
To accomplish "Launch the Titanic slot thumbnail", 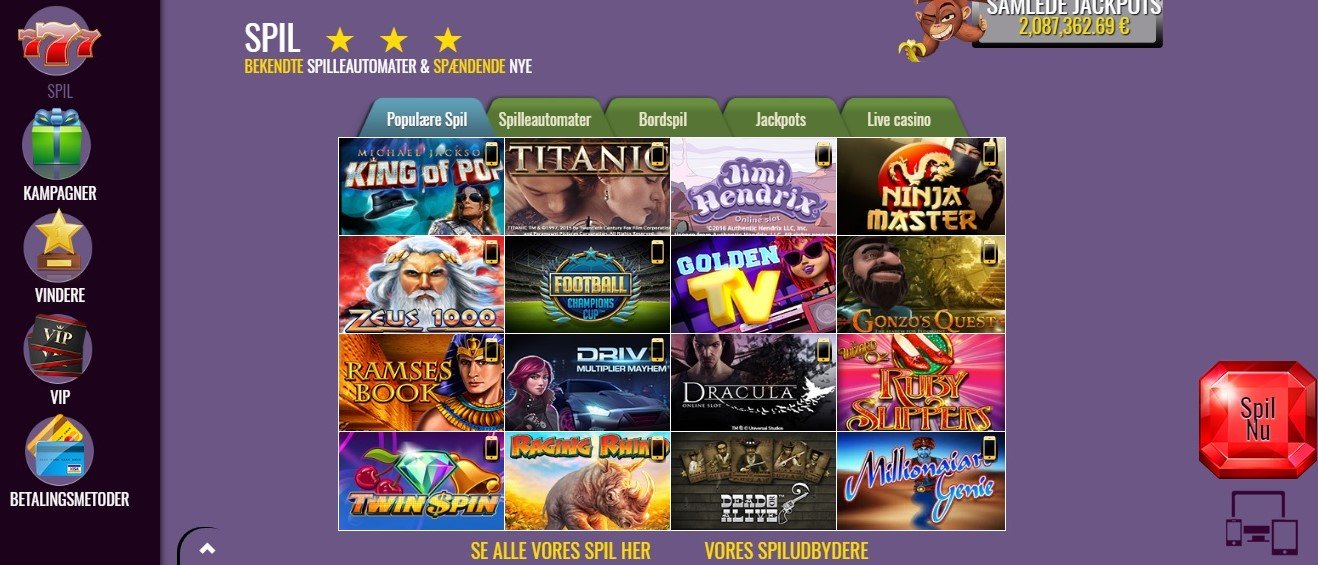I will pos(588,187).
